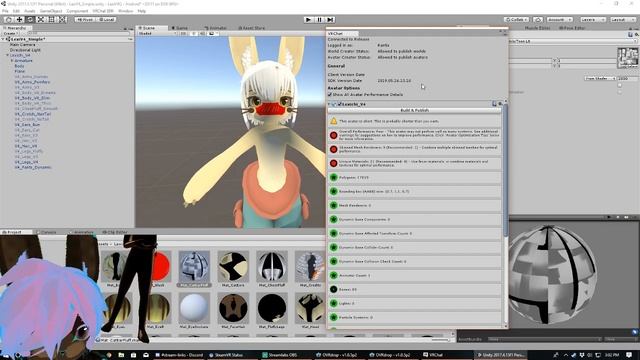Switch to the Animator tab
Screen dimensions: 640x360
pos(216,28)
